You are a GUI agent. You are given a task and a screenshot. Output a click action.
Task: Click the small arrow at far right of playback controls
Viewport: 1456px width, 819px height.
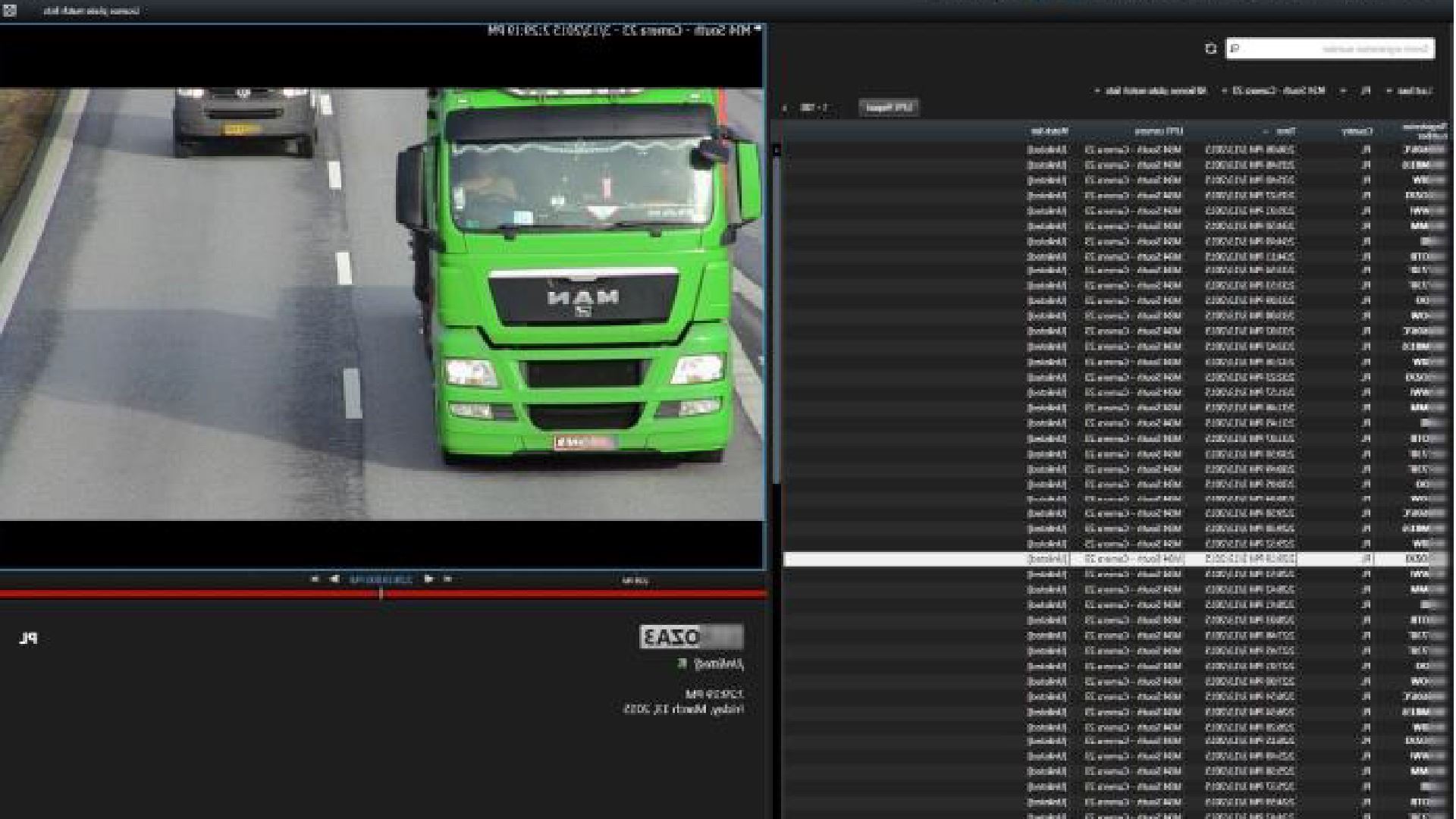tap(447, 579)
